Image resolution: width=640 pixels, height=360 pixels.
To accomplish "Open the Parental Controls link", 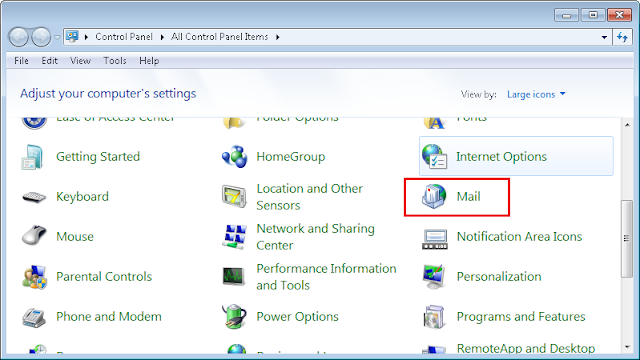I will coord(104,277).
